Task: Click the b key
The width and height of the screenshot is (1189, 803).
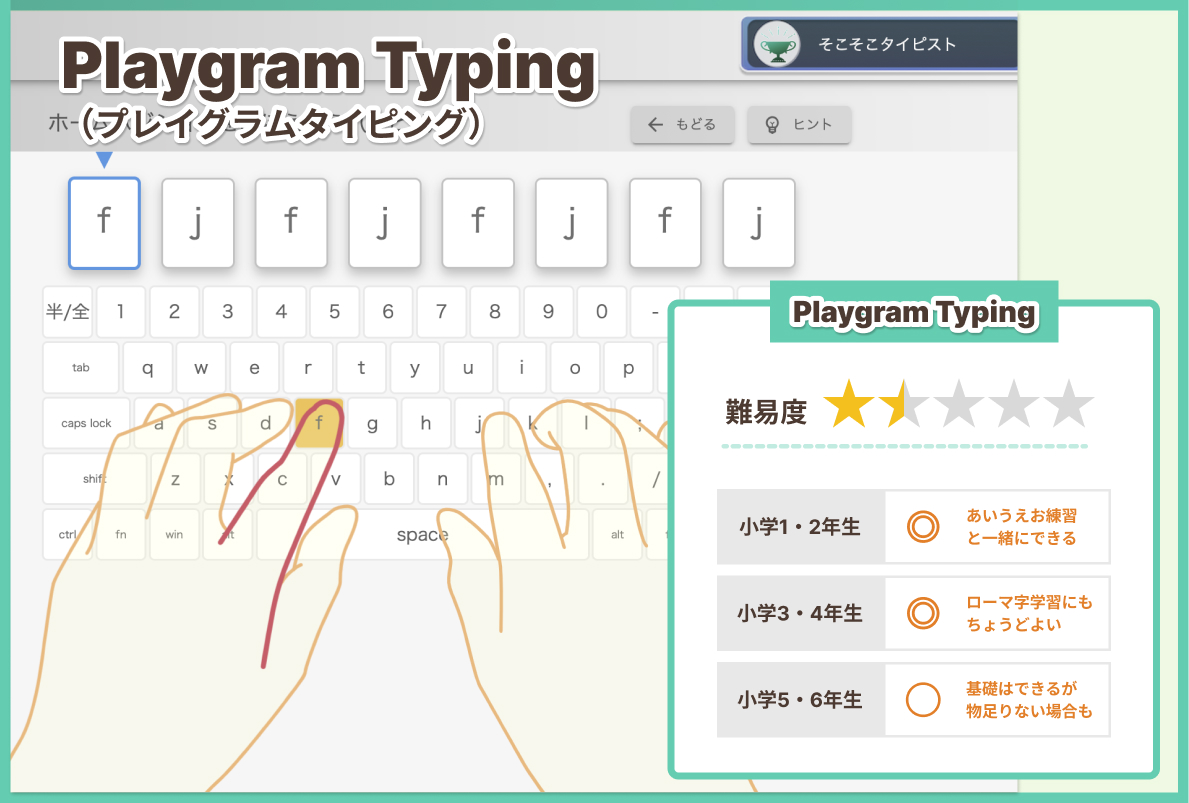Action: point(390,478)
